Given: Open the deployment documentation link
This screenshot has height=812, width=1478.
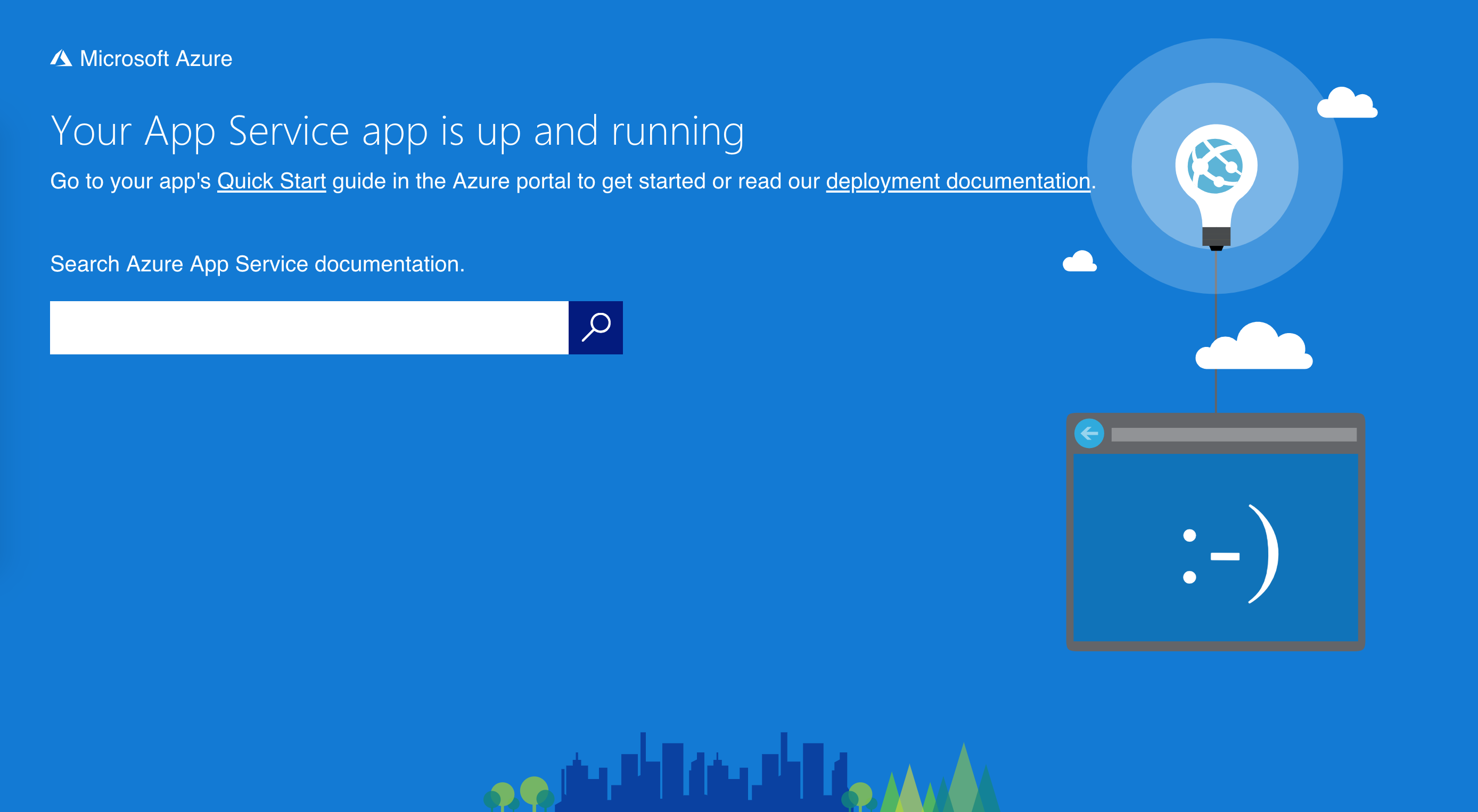Looking at the screenshot, I should click(958, 181).
